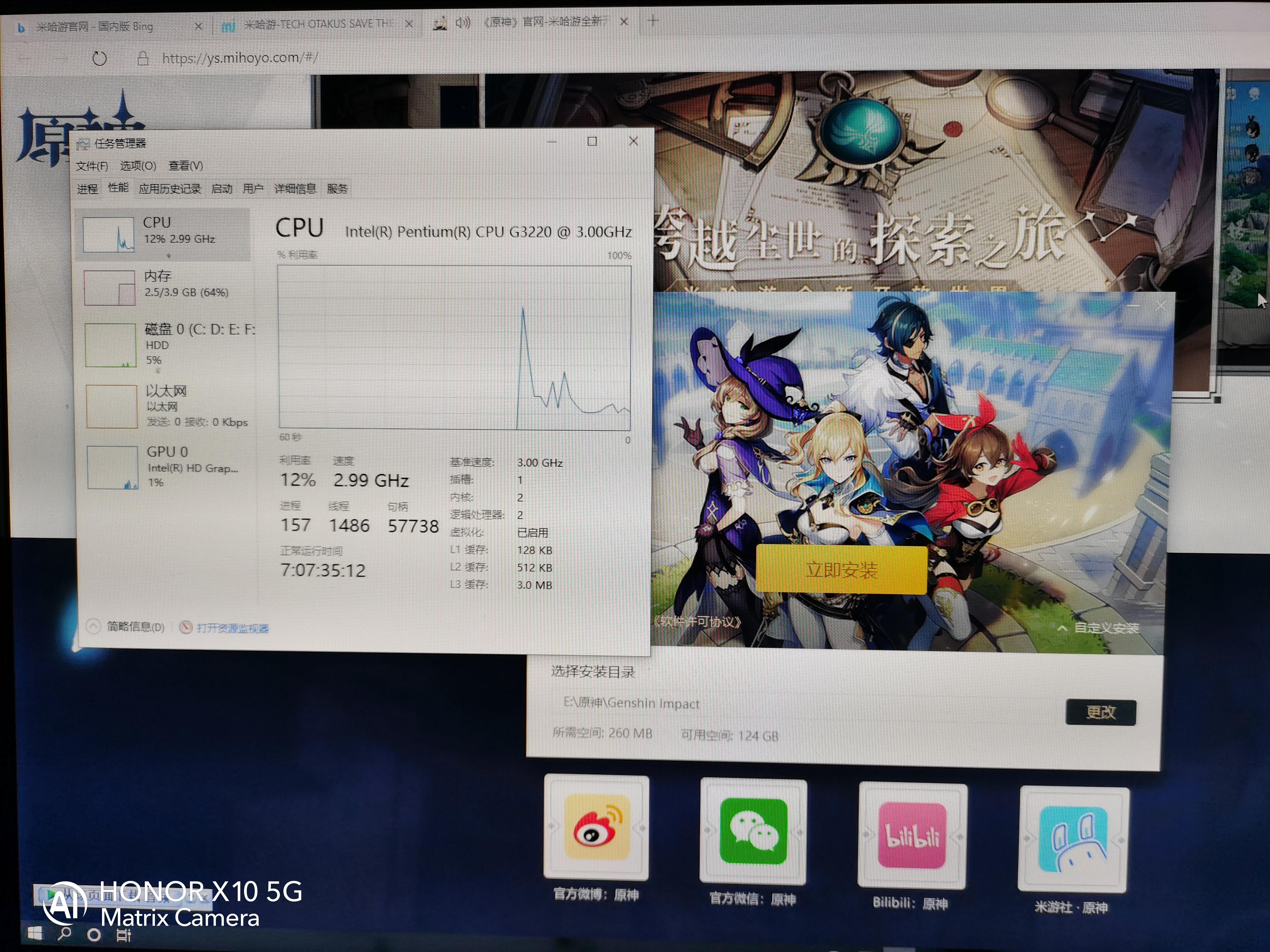Open Windows Start menu

[34, 934]
